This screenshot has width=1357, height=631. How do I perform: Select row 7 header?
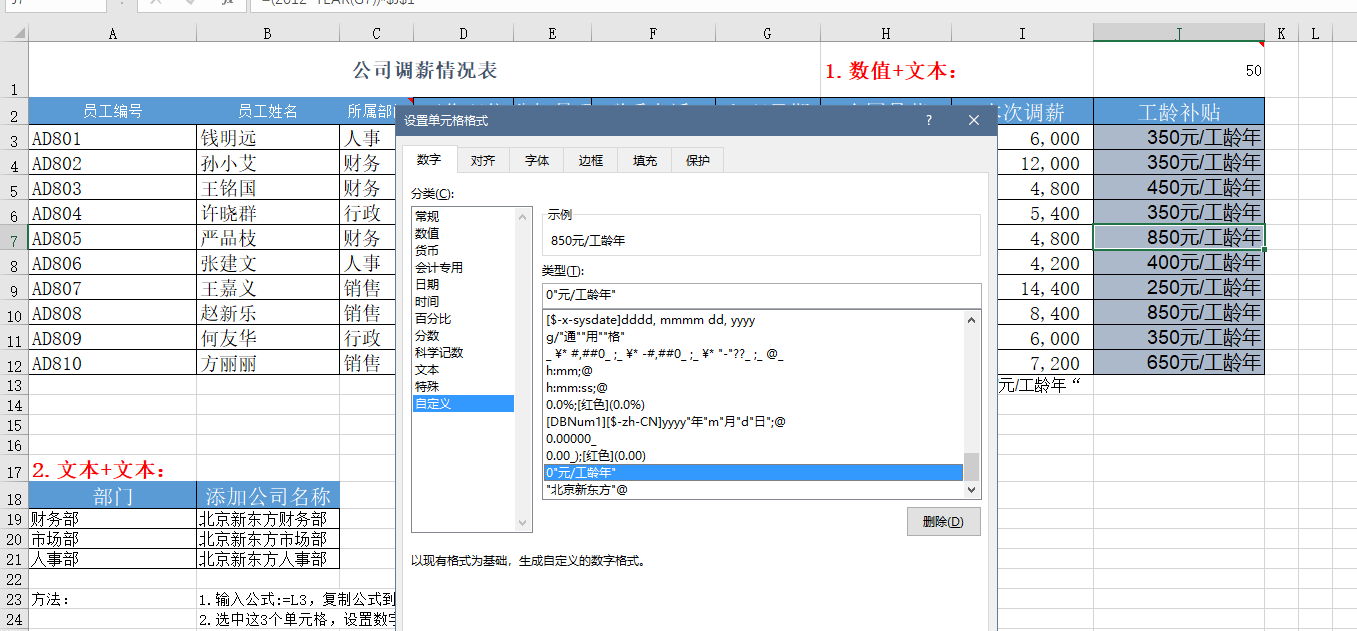point(14,239)
